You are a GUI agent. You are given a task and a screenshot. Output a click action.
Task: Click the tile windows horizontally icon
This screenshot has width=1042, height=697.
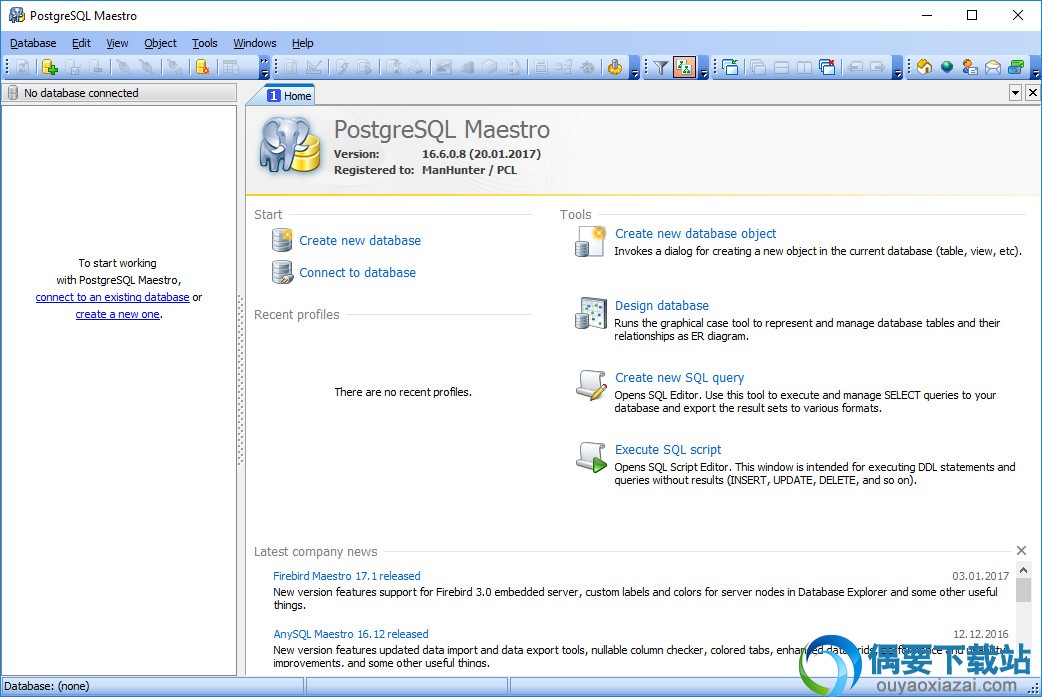pos(781,67)
